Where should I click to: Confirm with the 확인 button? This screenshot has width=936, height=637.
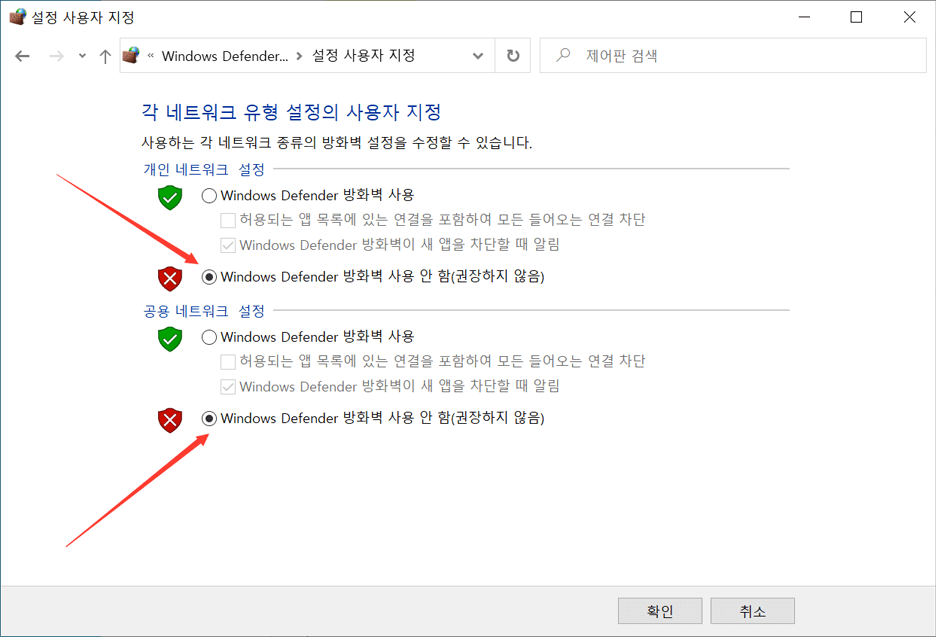point(660,611)
